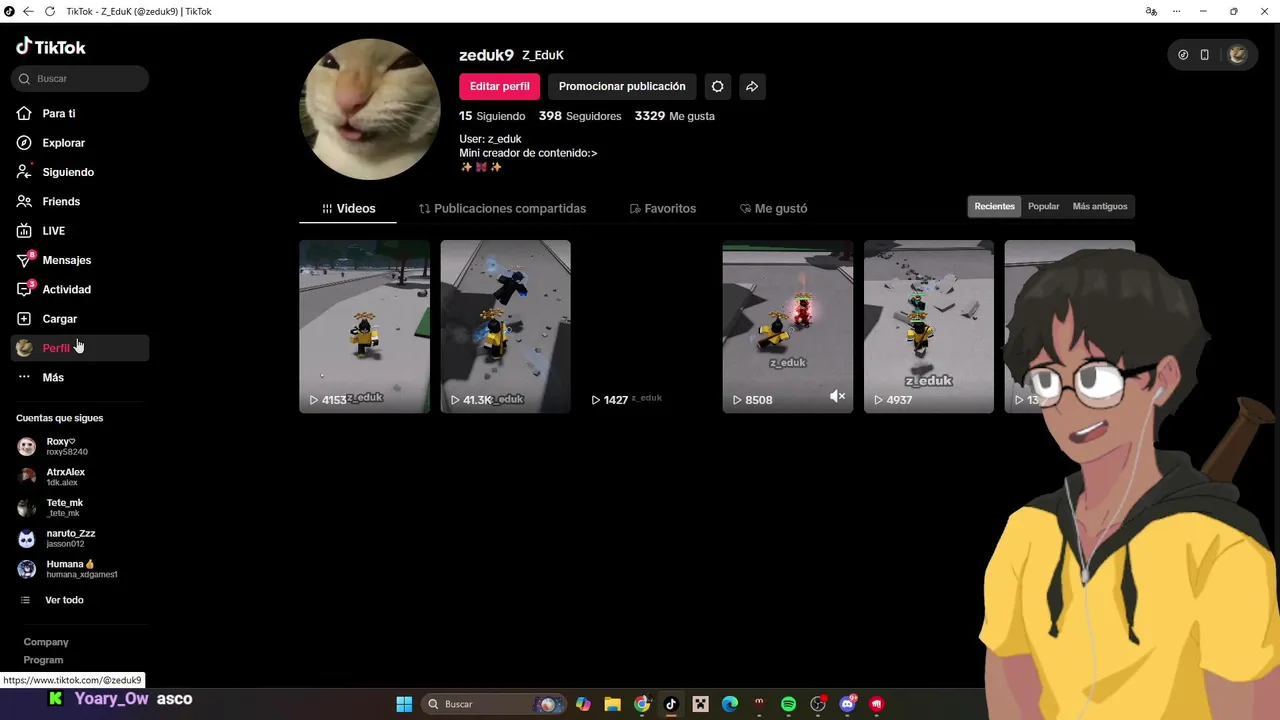The width and height of the screenshot is (1280, 720).
Task: Open the title bar three-dots menu
Action: tap(1178, 11)
